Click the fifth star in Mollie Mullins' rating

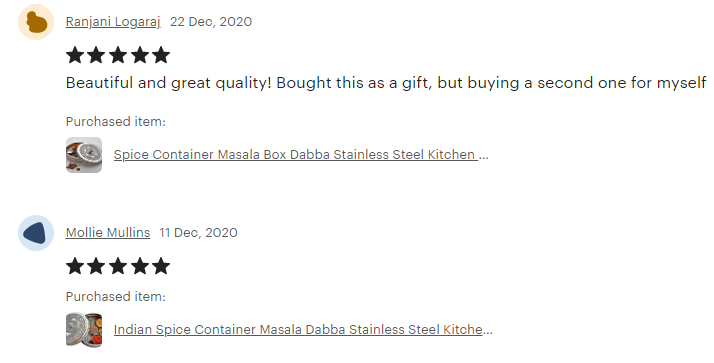pyautogui.click(x=161, y=266)
